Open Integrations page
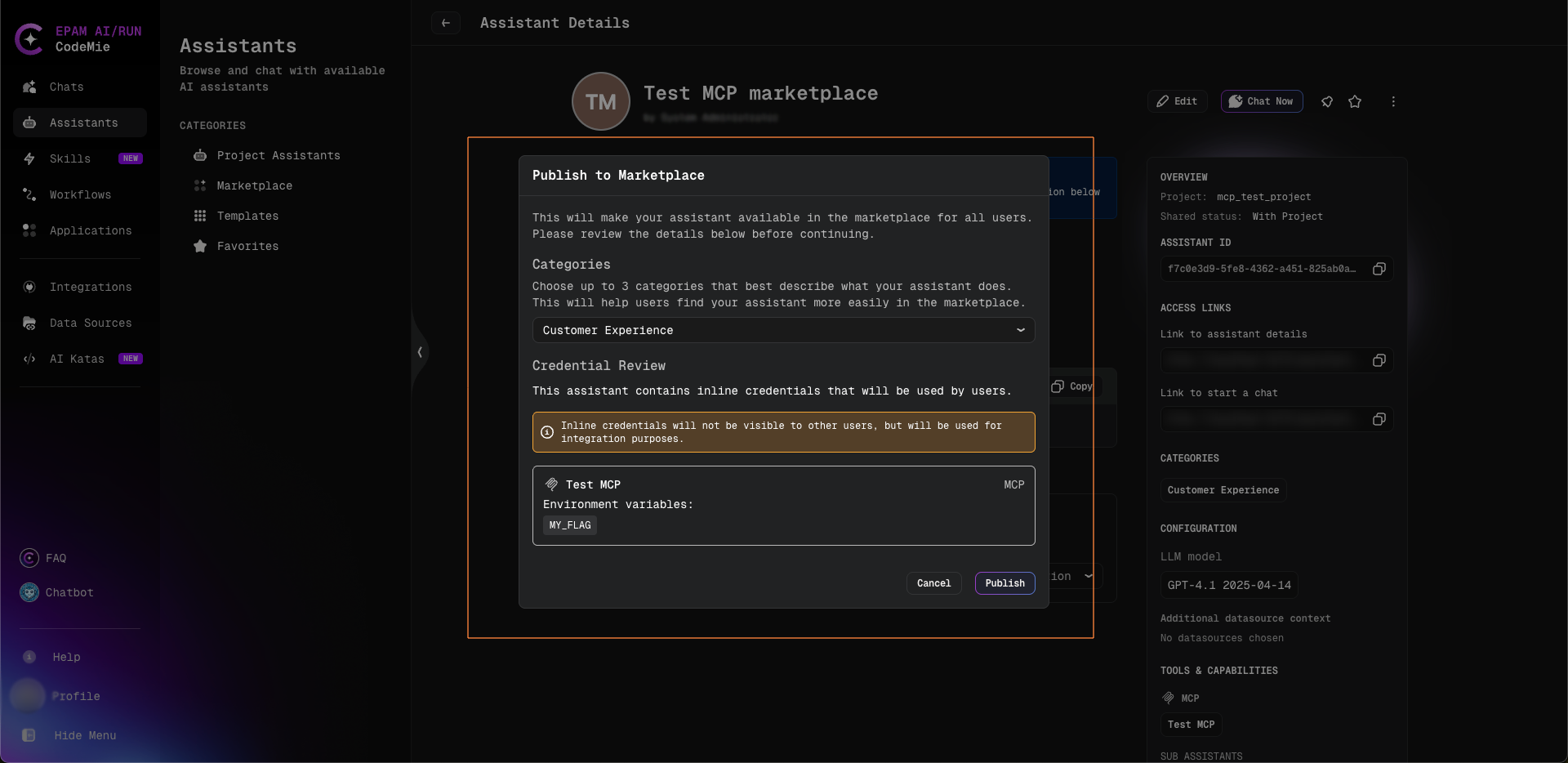 click(80, 287)
